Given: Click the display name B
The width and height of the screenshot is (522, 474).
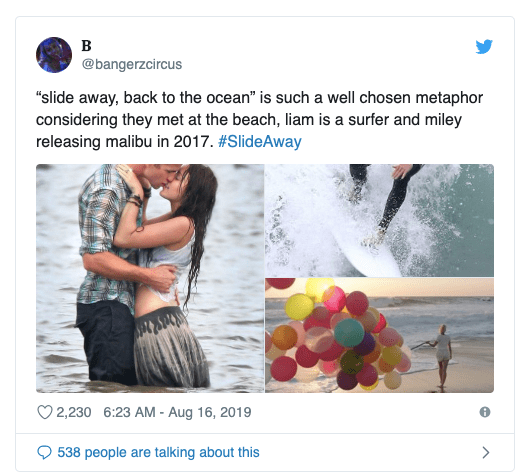Looking at the screenshot, I should pos(86,46).
